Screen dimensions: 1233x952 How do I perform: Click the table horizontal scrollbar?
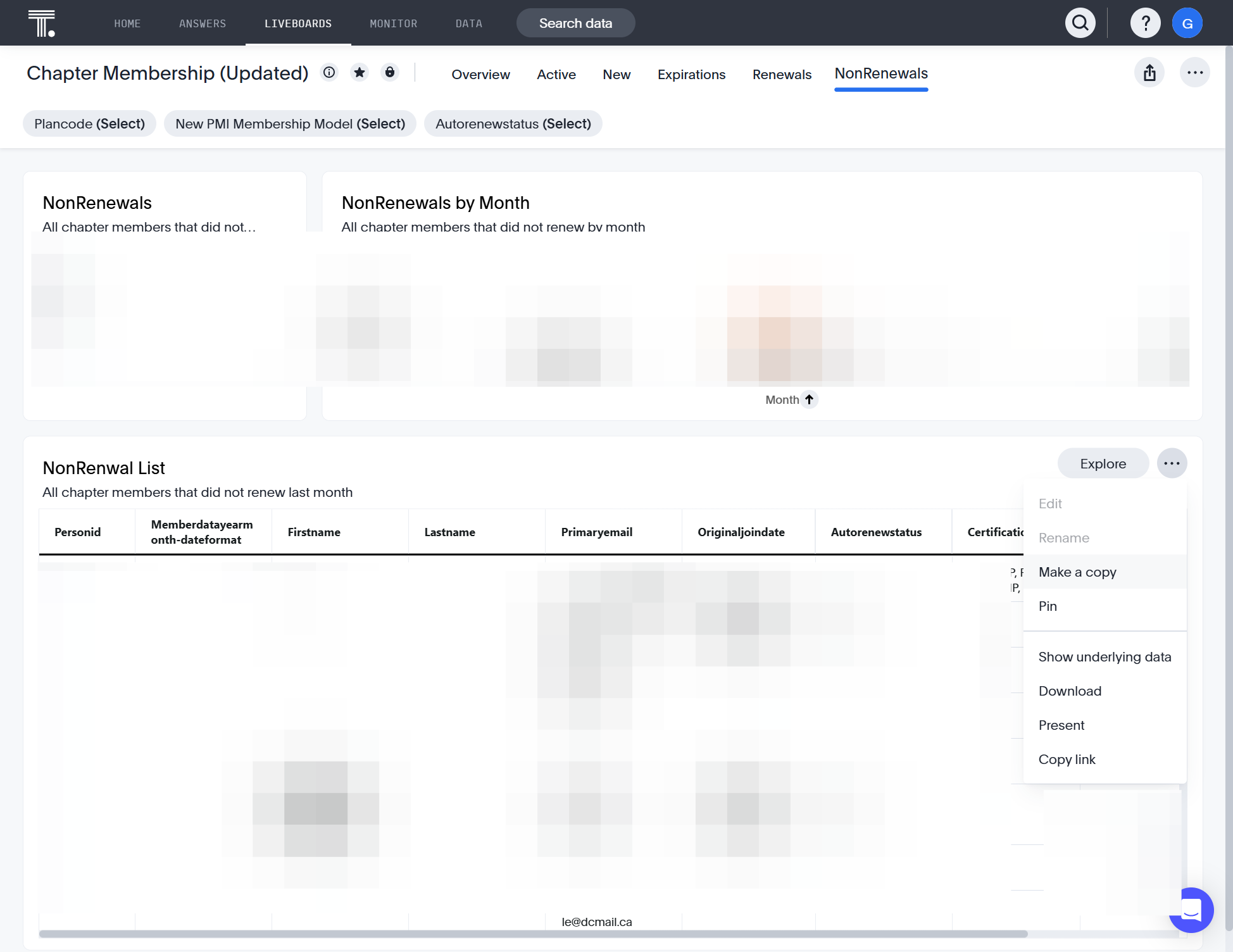tap(533, 934)
